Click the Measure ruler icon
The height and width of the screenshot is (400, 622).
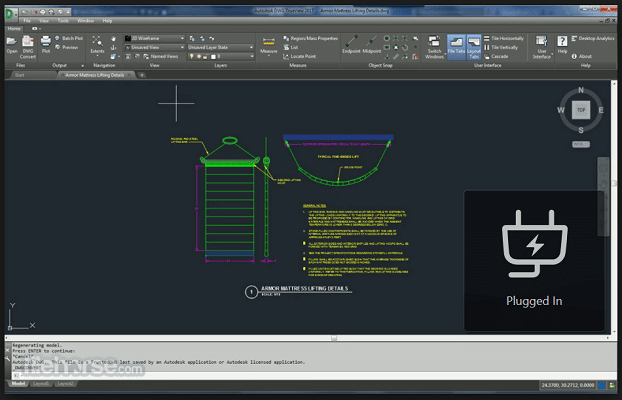[x=269, y=42]
